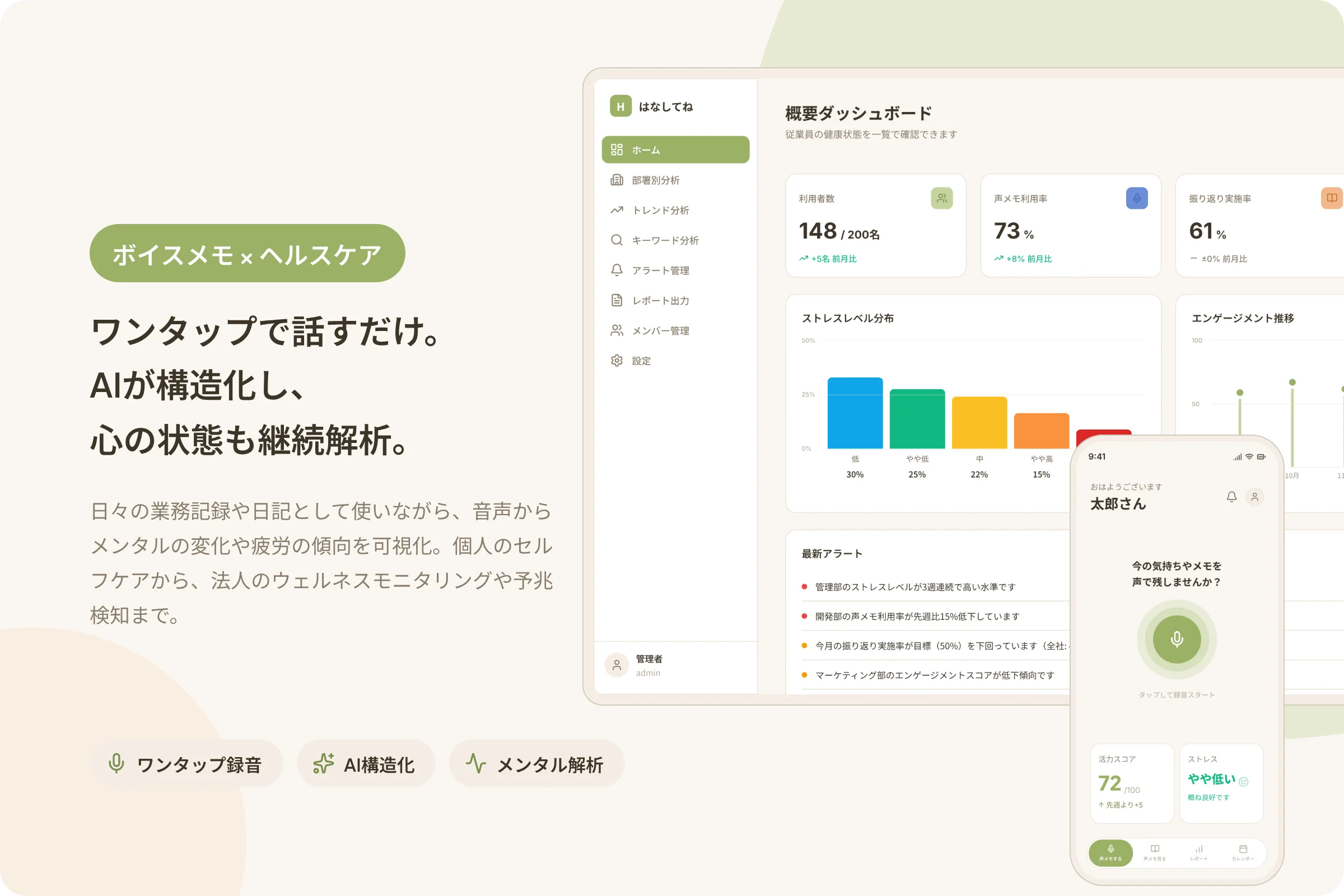The width and height of the screenshot is (1344, 896).
Task: Open メンバー管理 from the sidebar
Action: point(660,331)
